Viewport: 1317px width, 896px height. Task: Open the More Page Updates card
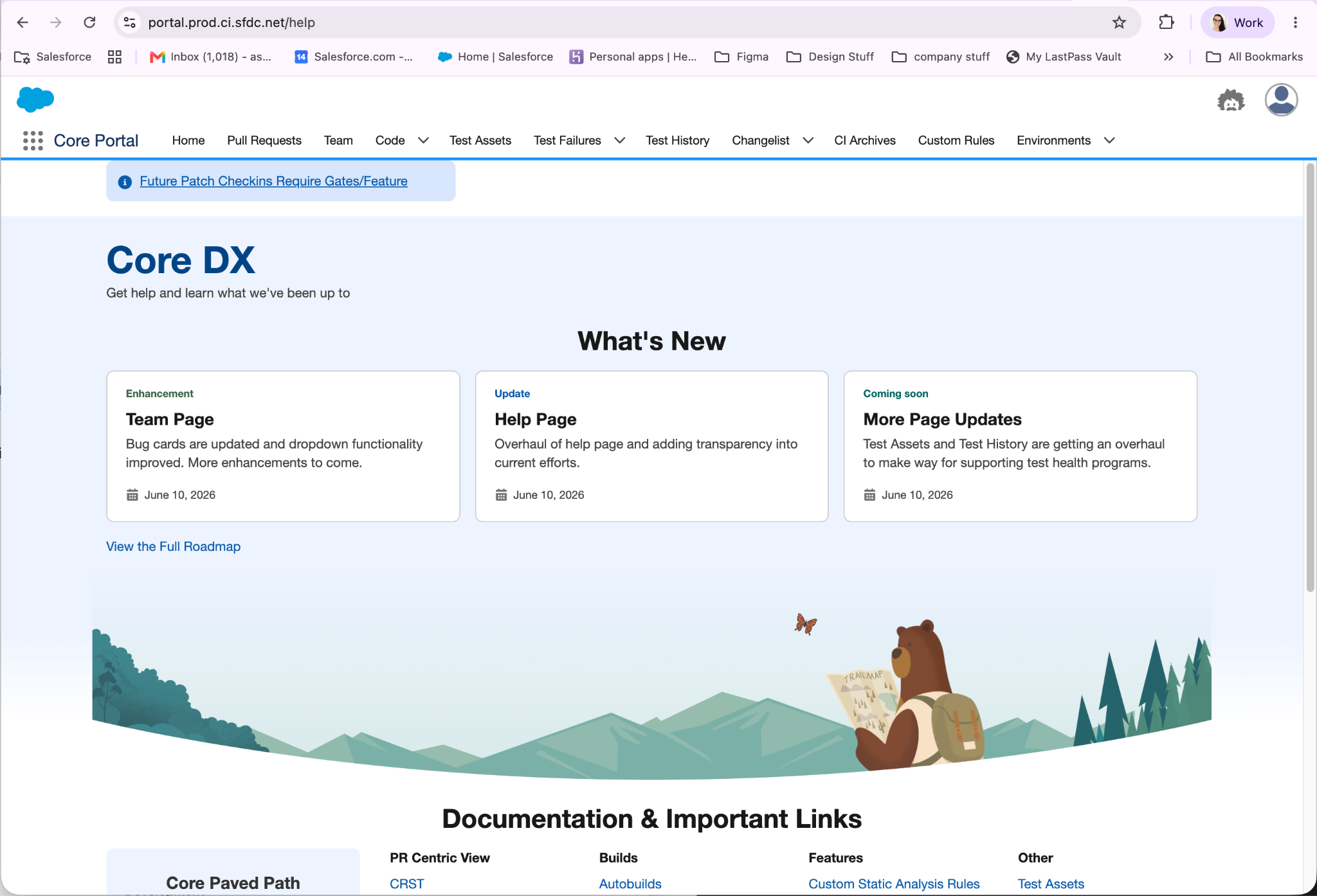(x=1020, y=446)
